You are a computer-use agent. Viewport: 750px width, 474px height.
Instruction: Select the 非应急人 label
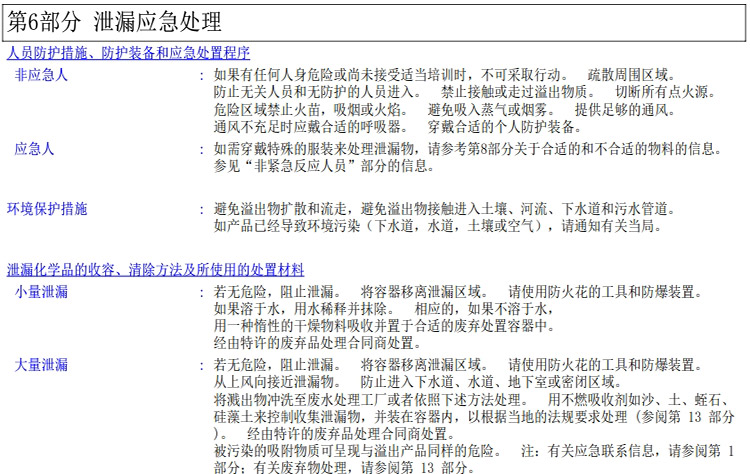click(41, 75)
